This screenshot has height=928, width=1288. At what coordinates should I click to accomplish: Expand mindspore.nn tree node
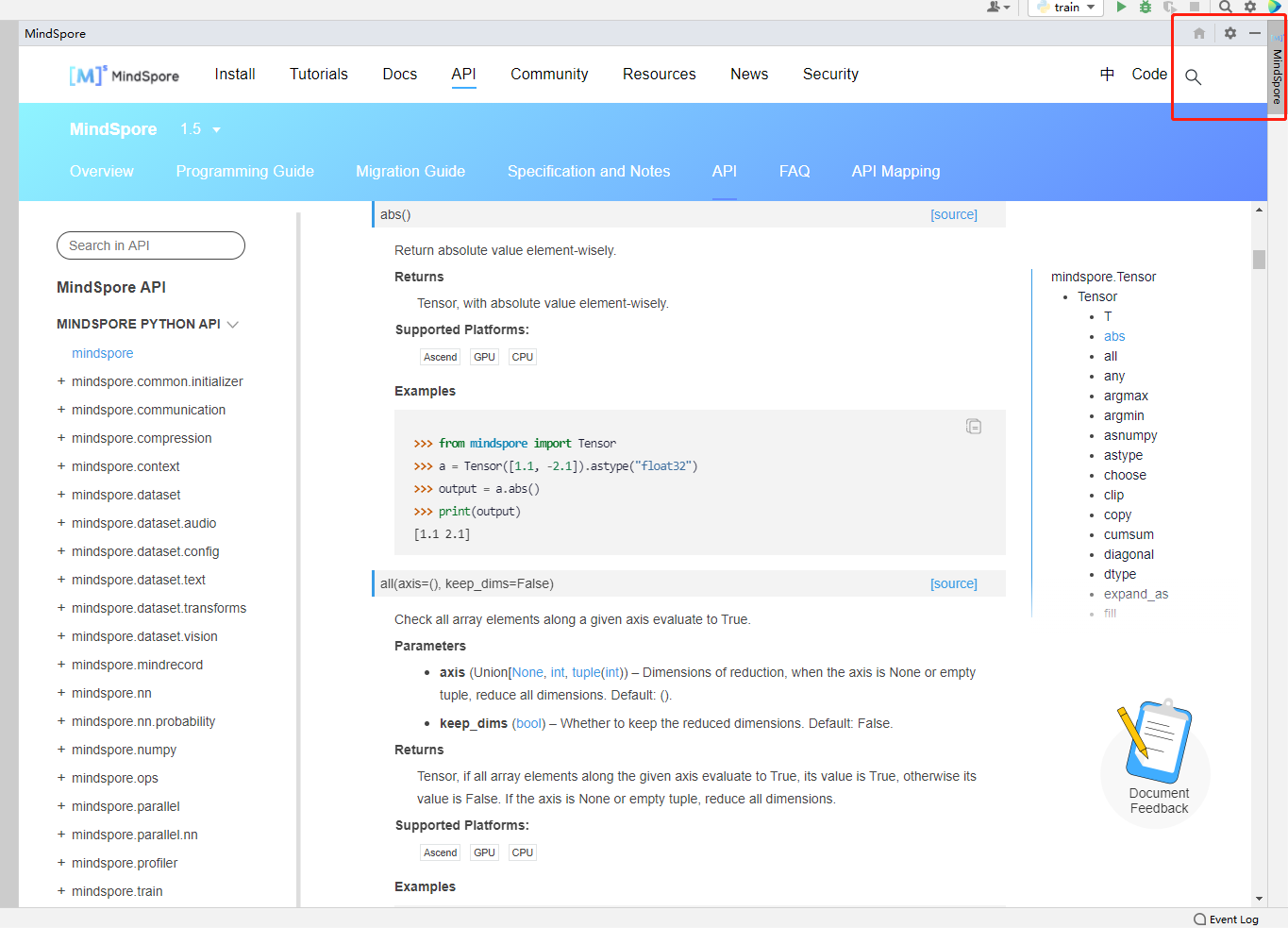click(61, 693)
